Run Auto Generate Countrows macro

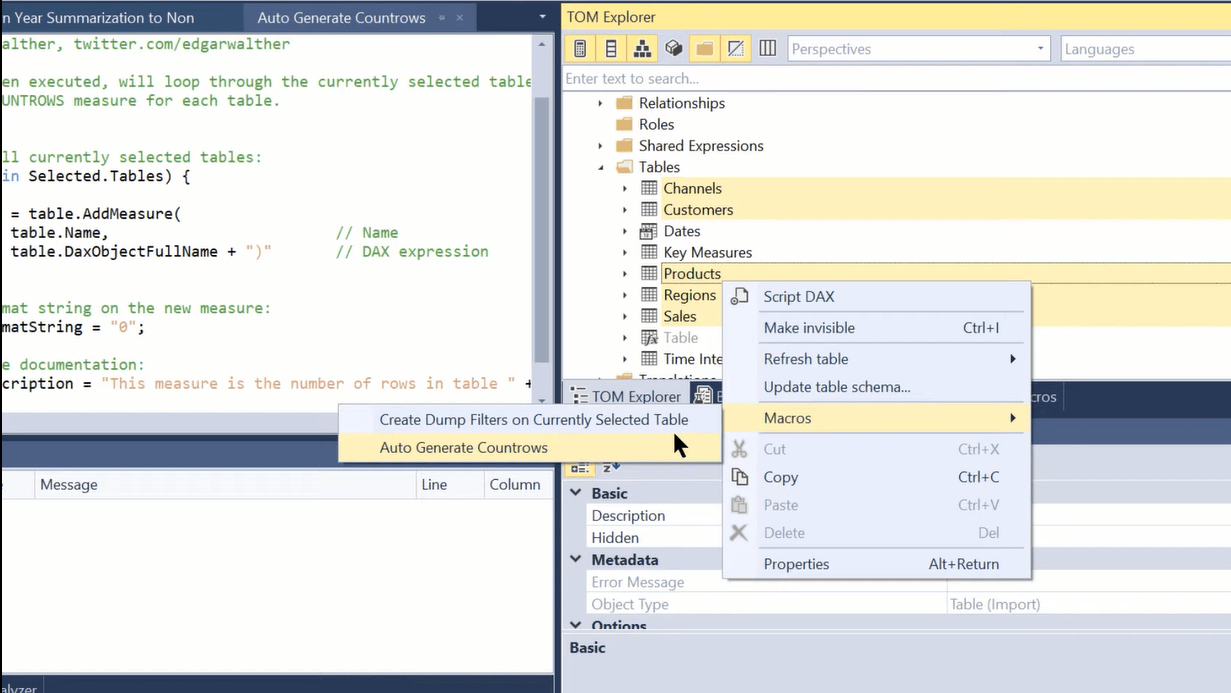tap(530, 448)
